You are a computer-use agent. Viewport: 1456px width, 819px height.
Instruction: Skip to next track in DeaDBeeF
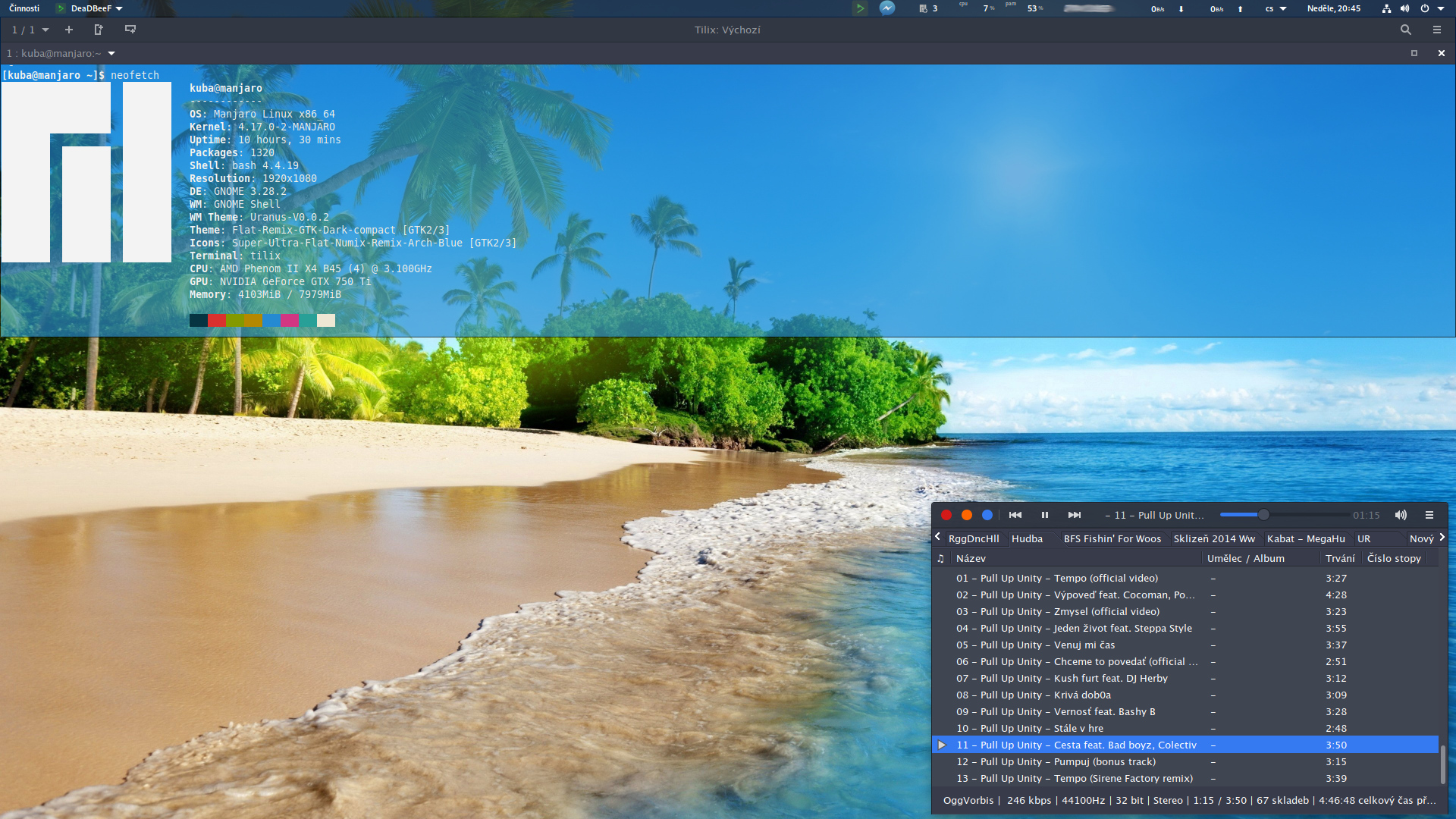1075,515
